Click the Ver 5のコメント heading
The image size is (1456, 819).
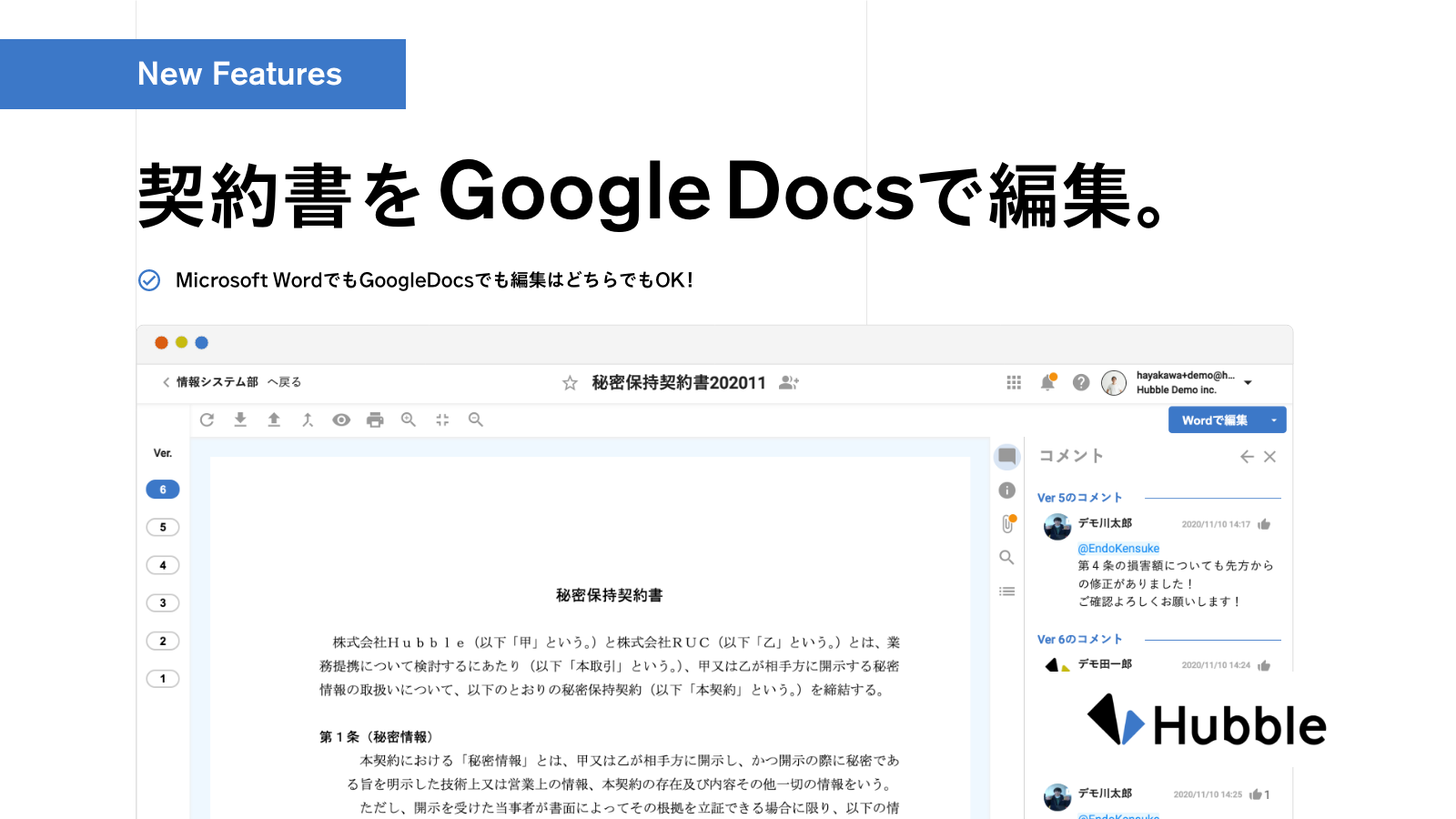(x=1080, y=498)
